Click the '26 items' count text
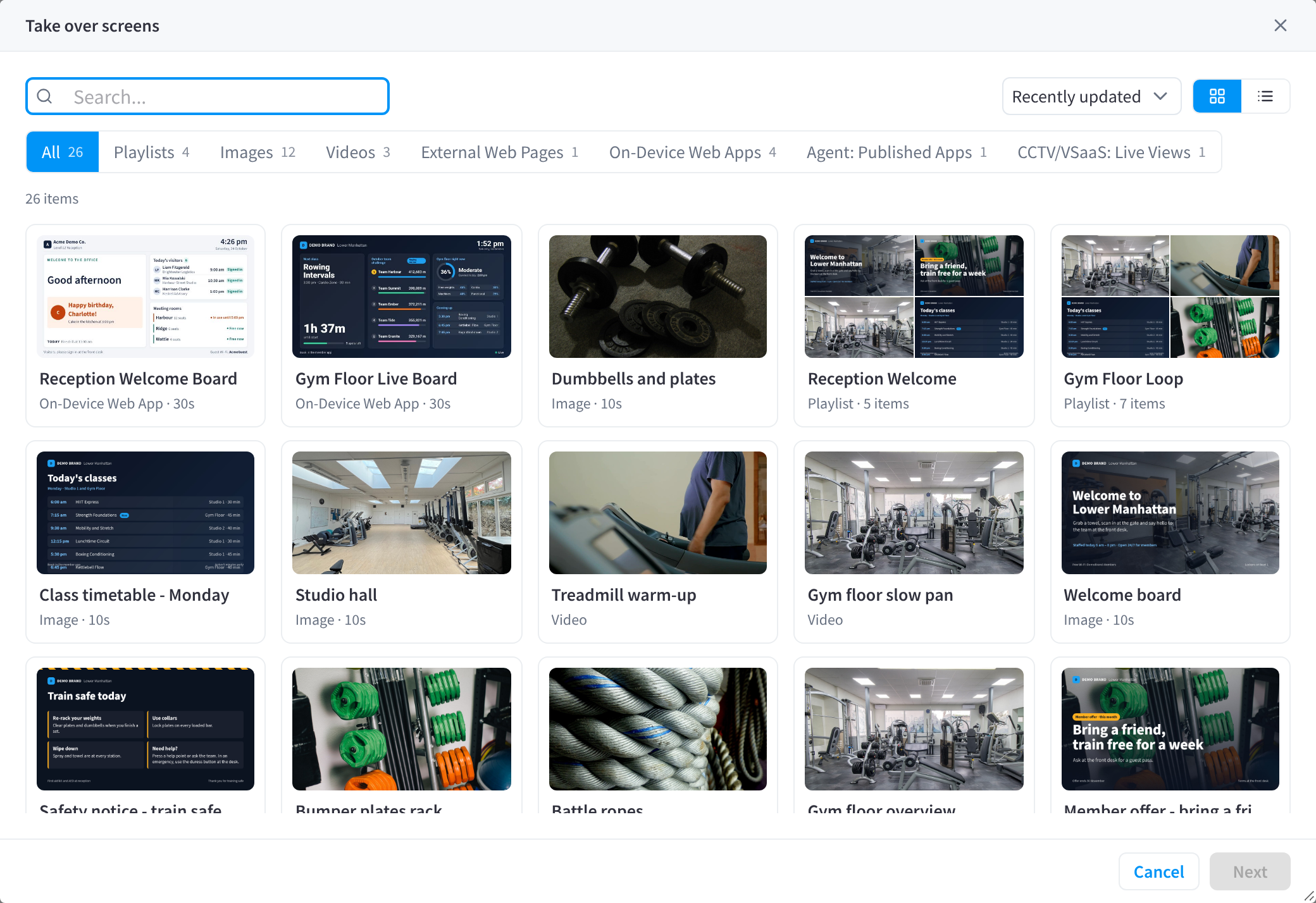This screenshot has width=1316, height=903. [52, 199]
